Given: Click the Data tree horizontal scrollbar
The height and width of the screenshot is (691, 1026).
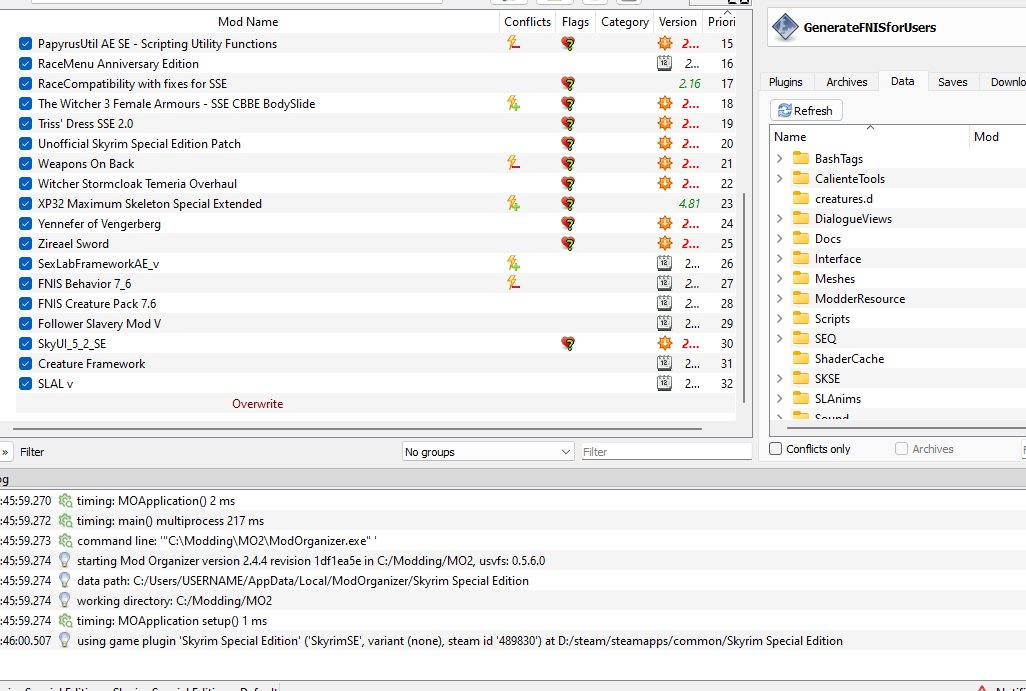Looking at the screenshot, I should 906,428.
